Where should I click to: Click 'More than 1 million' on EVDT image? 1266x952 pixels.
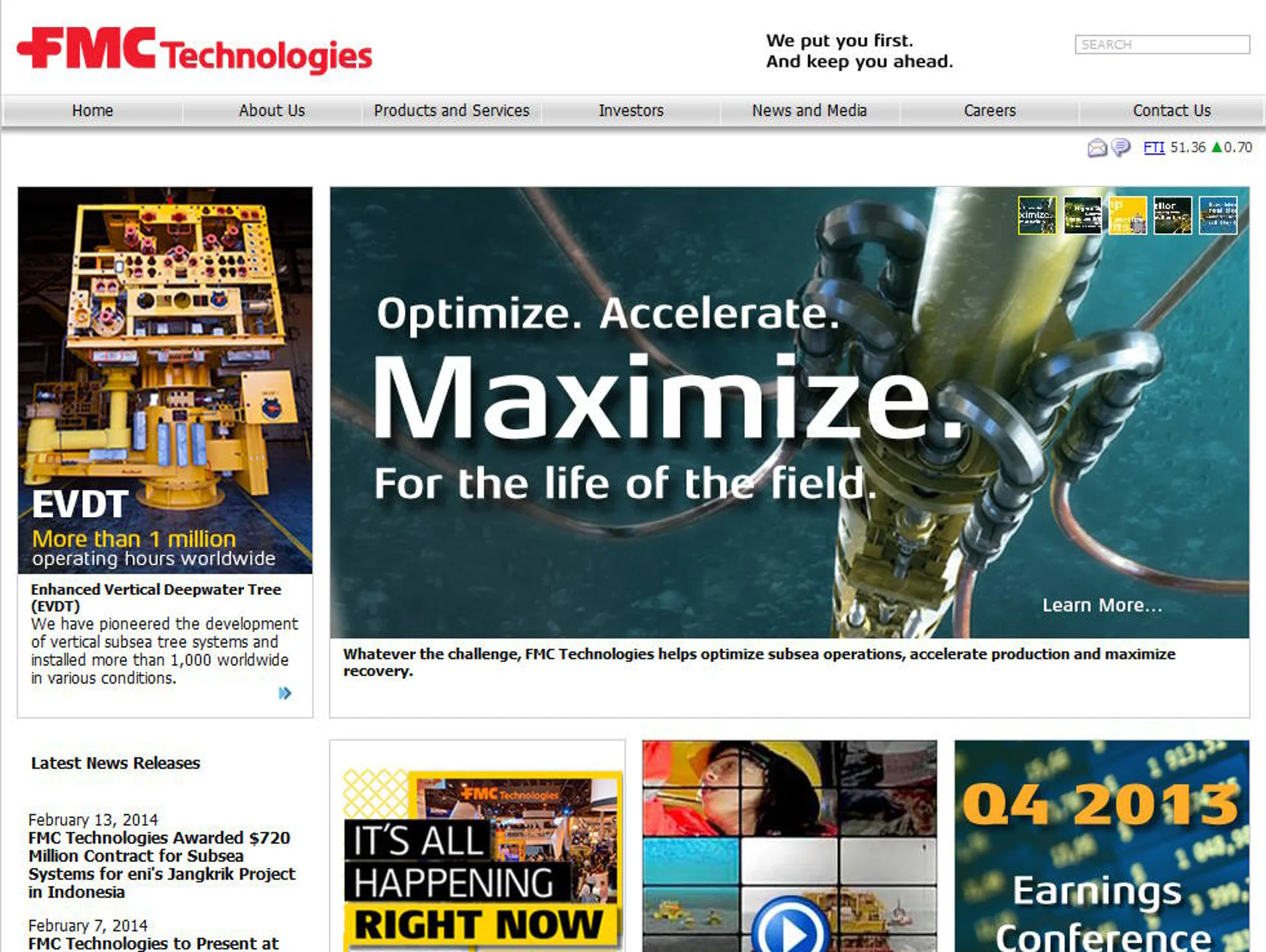coord(134,539)
